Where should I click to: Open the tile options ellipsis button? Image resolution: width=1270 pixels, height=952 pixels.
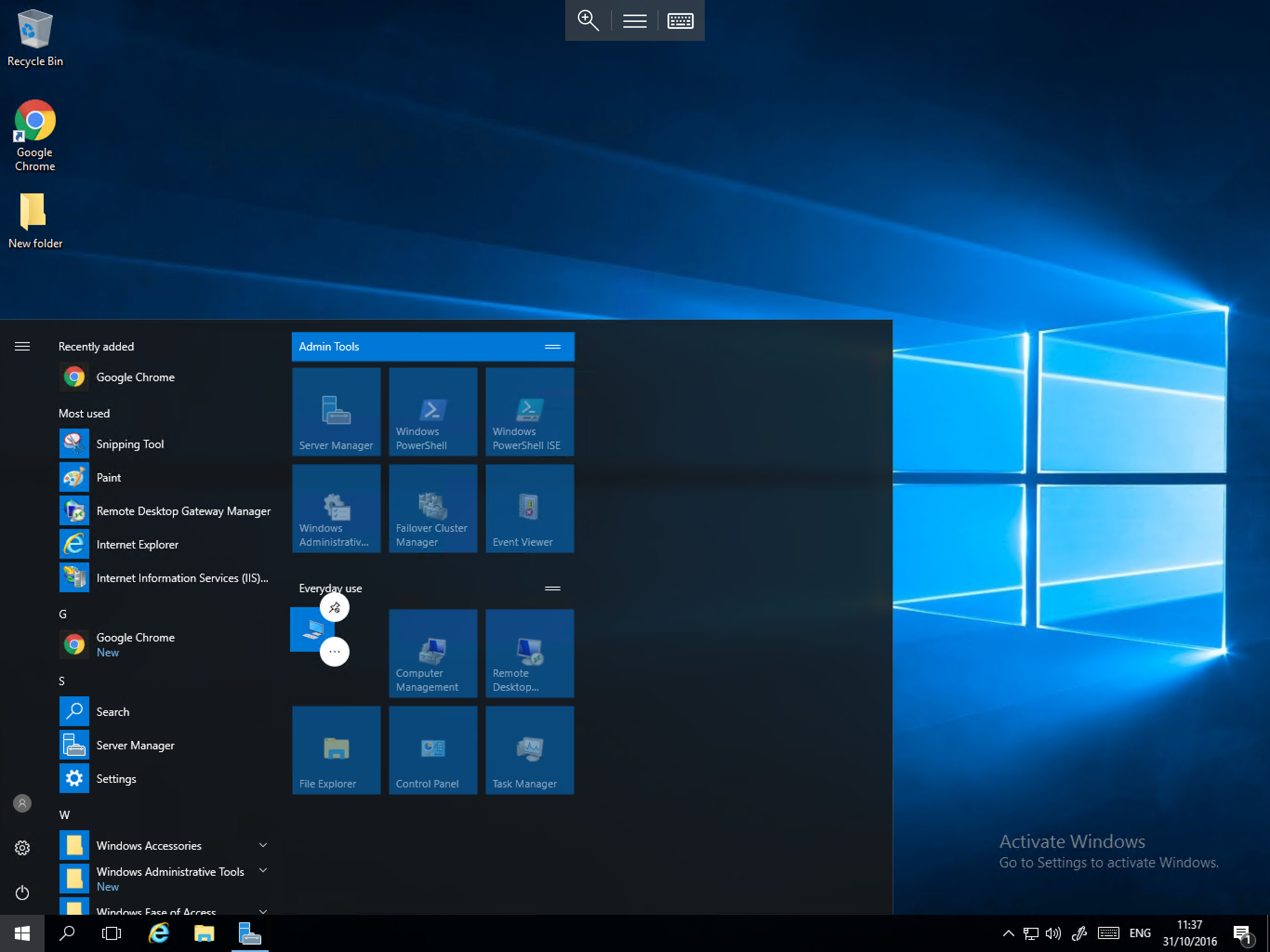click(335, 652)
